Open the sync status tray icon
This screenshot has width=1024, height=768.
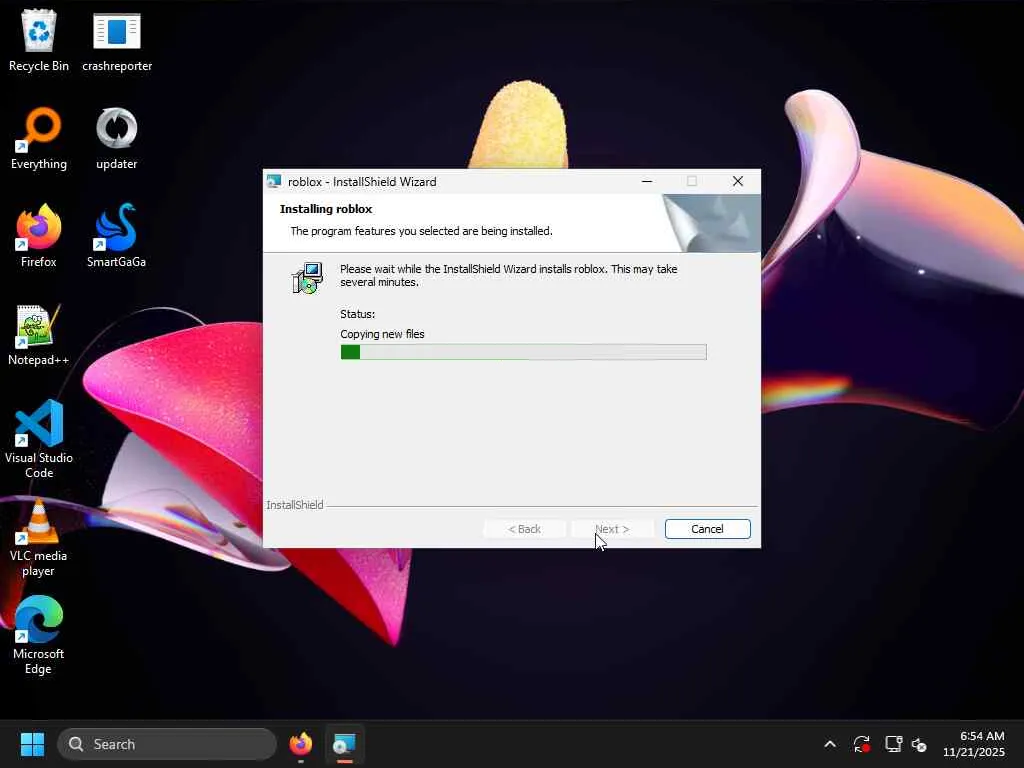pyautogui.click(x=861, y=744)
